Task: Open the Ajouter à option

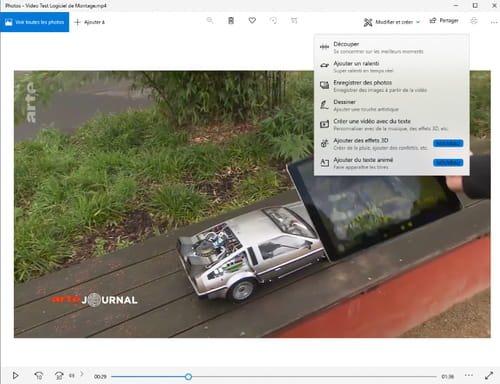Action: point(89,22)
